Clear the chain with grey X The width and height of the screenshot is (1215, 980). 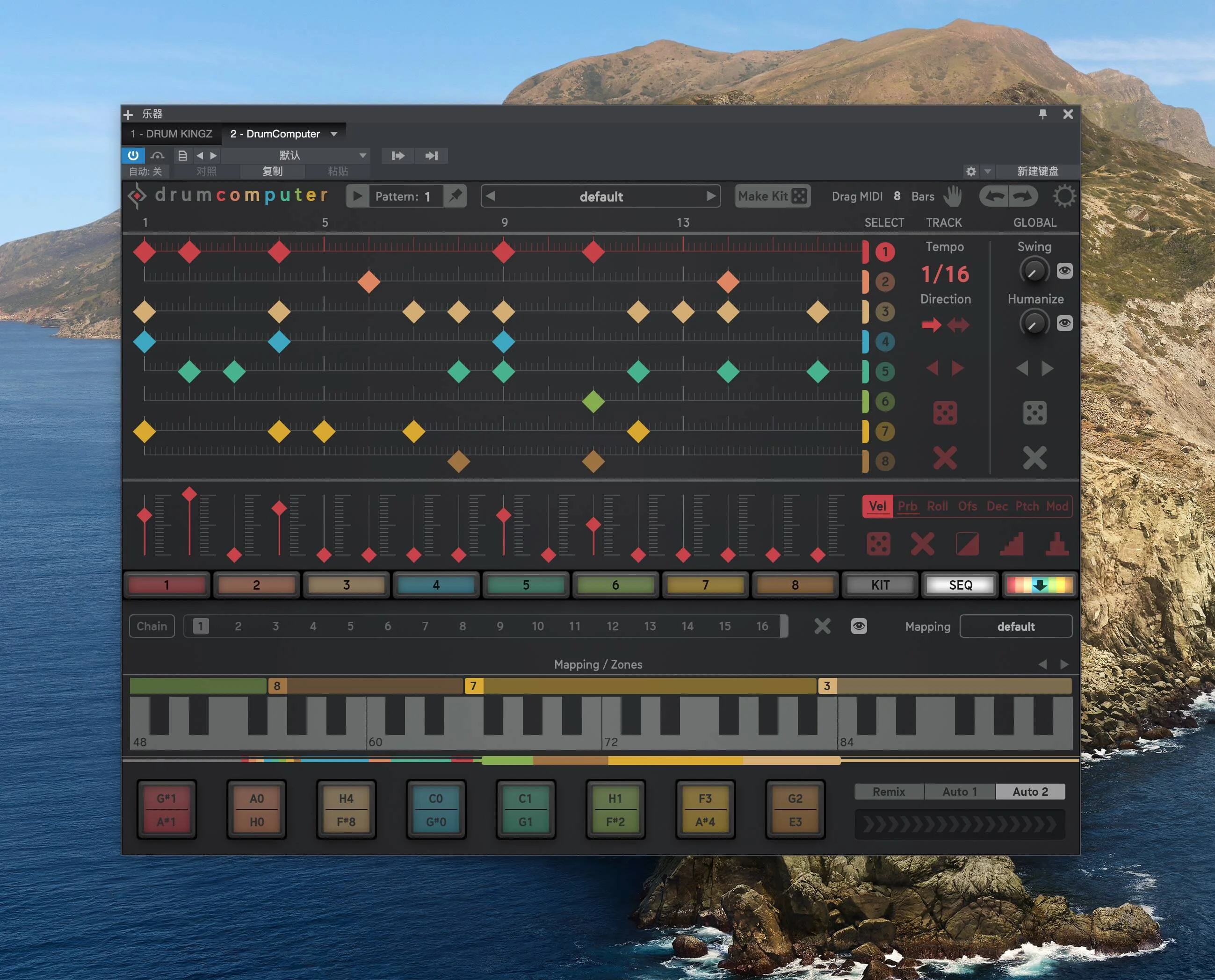pyautogui.click(x=822, y=626)
